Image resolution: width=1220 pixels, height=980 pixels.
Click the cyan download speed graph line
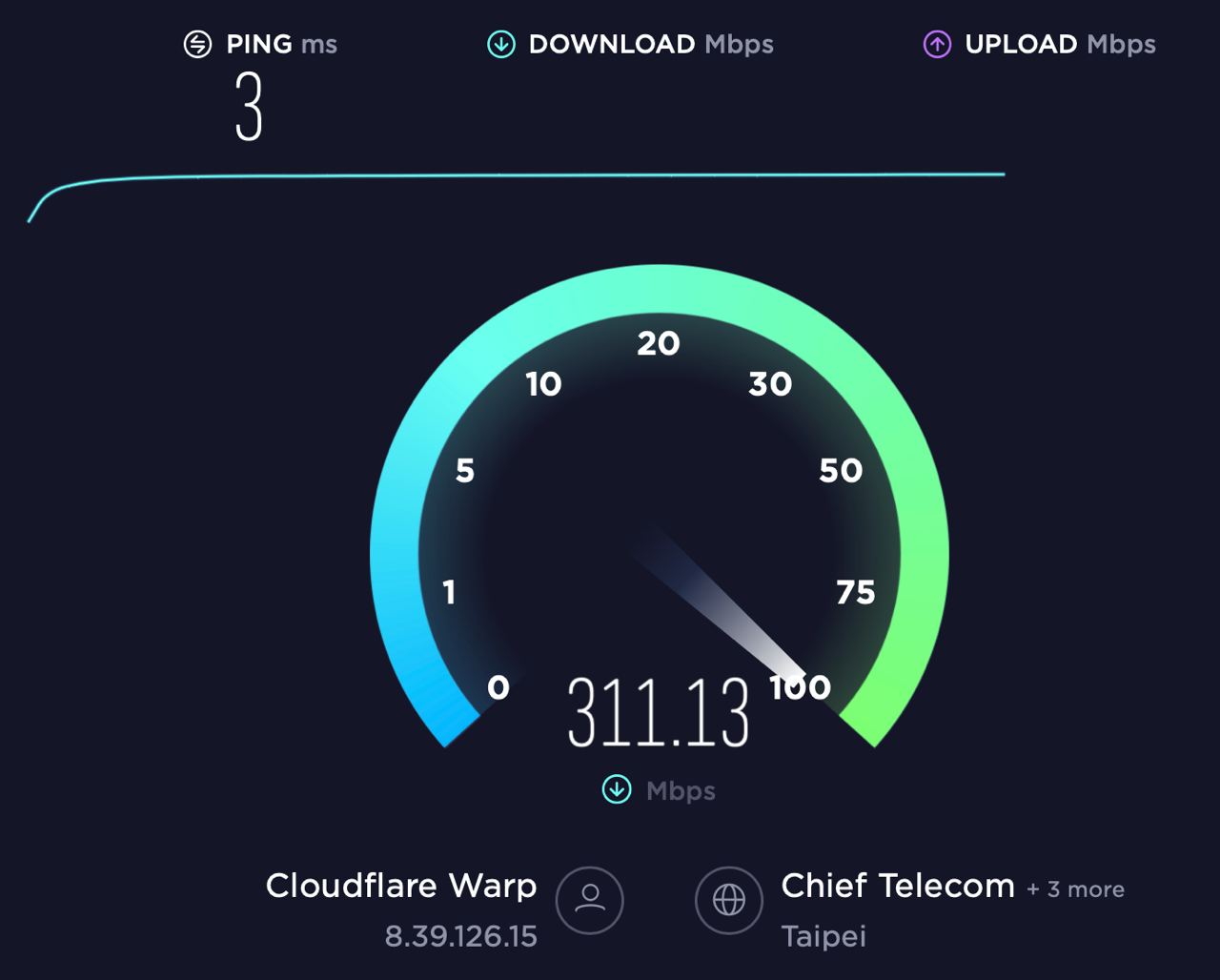516,177
